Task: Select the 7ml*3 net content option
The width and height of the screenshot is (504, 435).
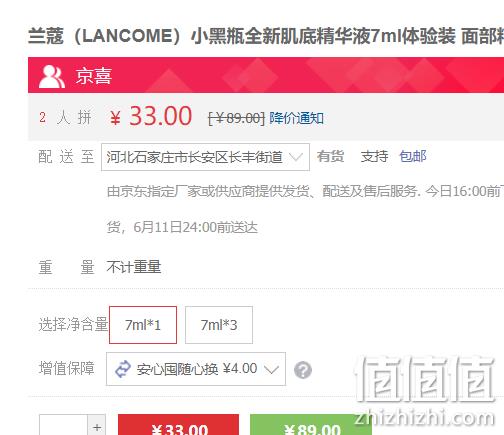Action: 219,325
